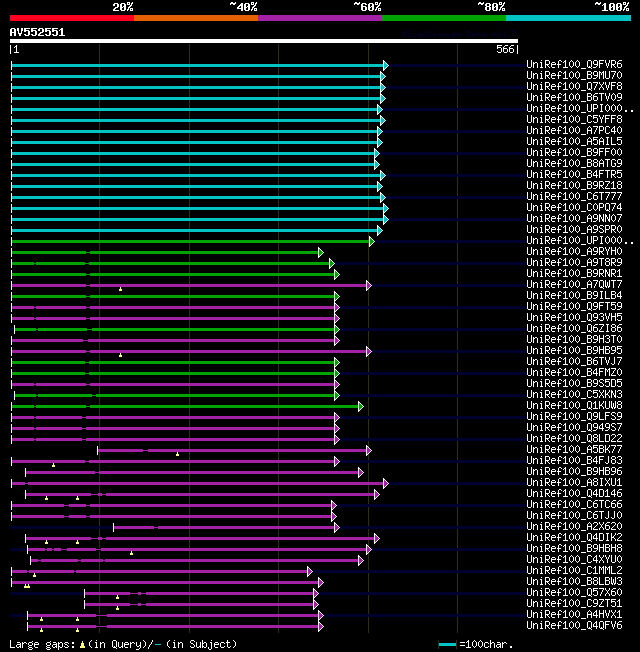Select the UniRef100_A9NN07 label
This screenshot has height=652, width=640.
click(574, 218)
